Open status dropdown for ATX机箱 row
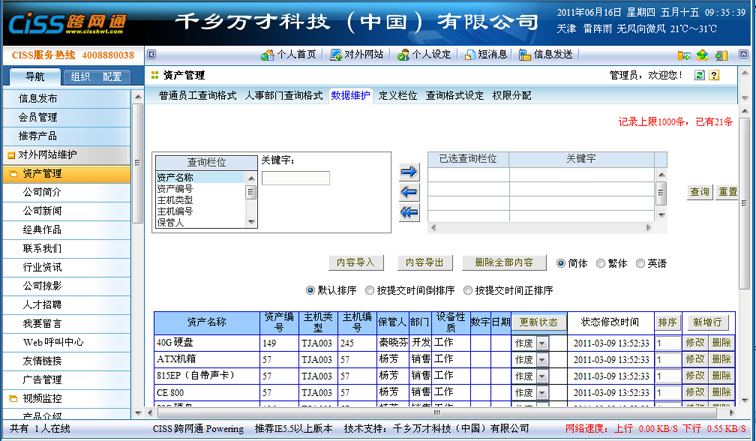756x441 pixels. coord(543,359)
